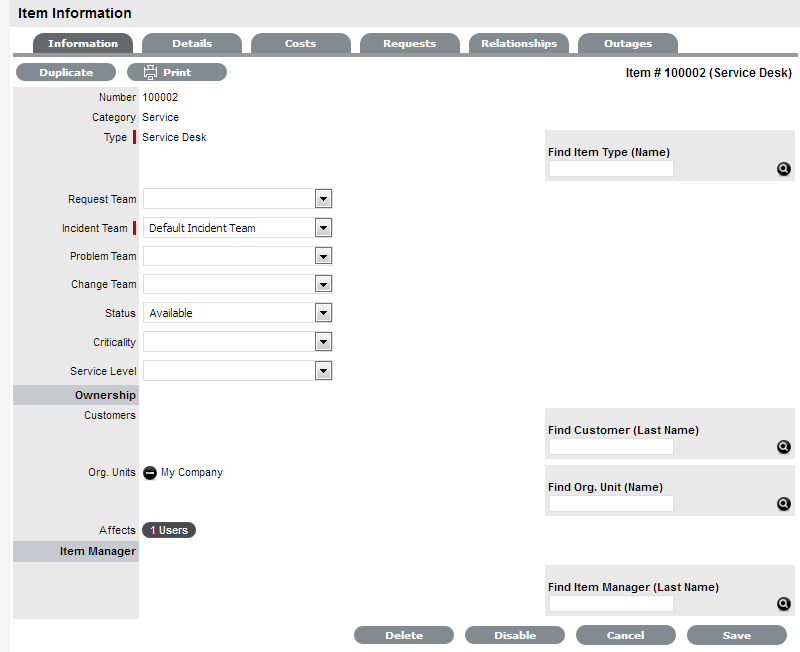This screenshot has width=800, height=652.
Task: Focus the Find Org. Unit (Name) field
Action: pos(611,504)
